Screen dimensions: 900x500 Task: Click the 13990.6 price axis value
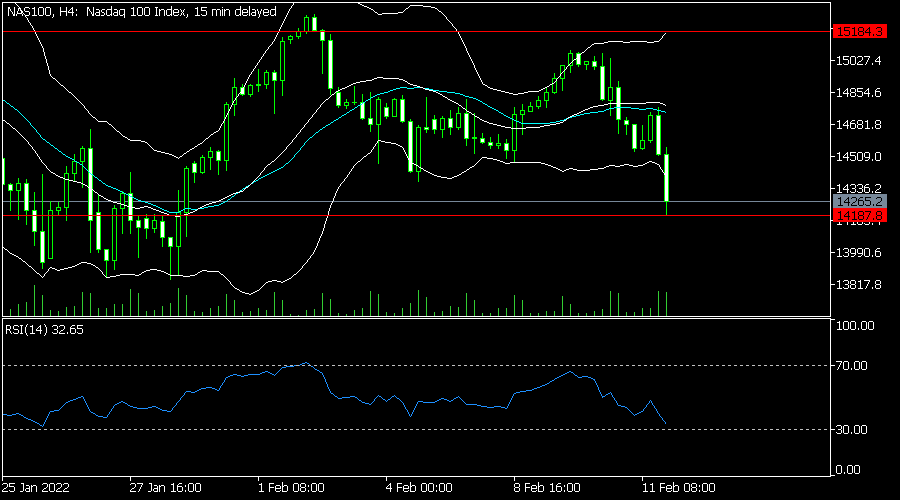pos(858,253)
